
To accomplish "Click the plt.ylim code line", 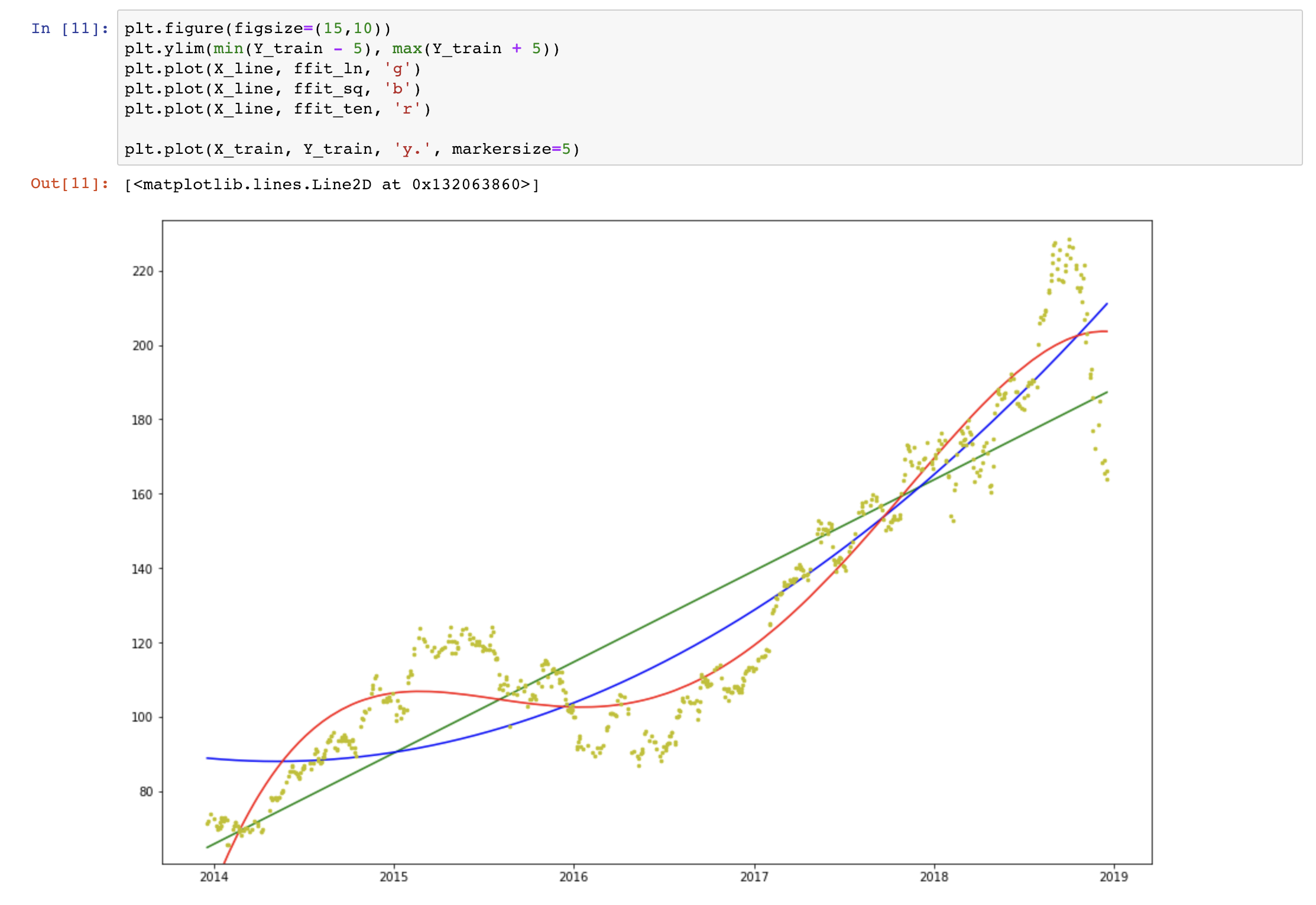I will 342,49.
